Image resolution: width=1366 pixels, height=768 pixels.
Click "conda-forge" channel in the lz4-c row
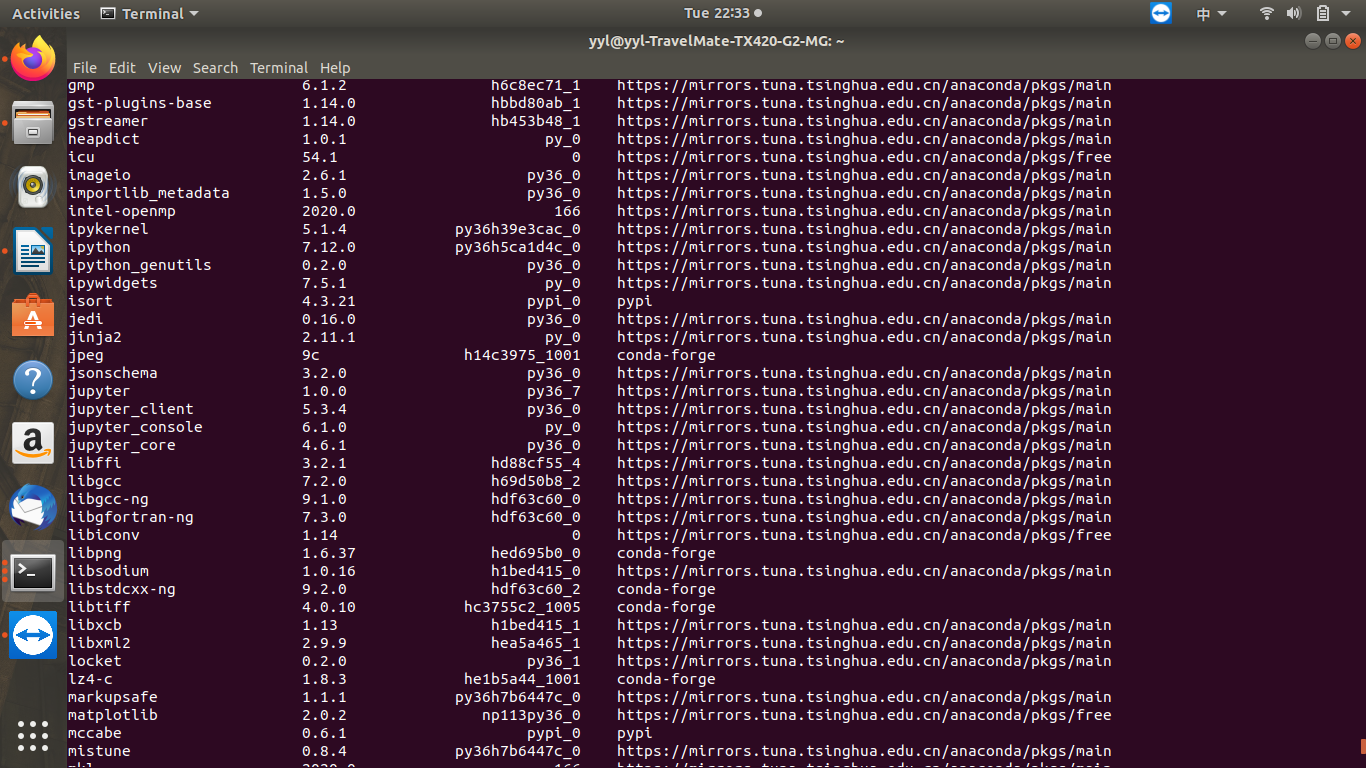coord(666,679)
